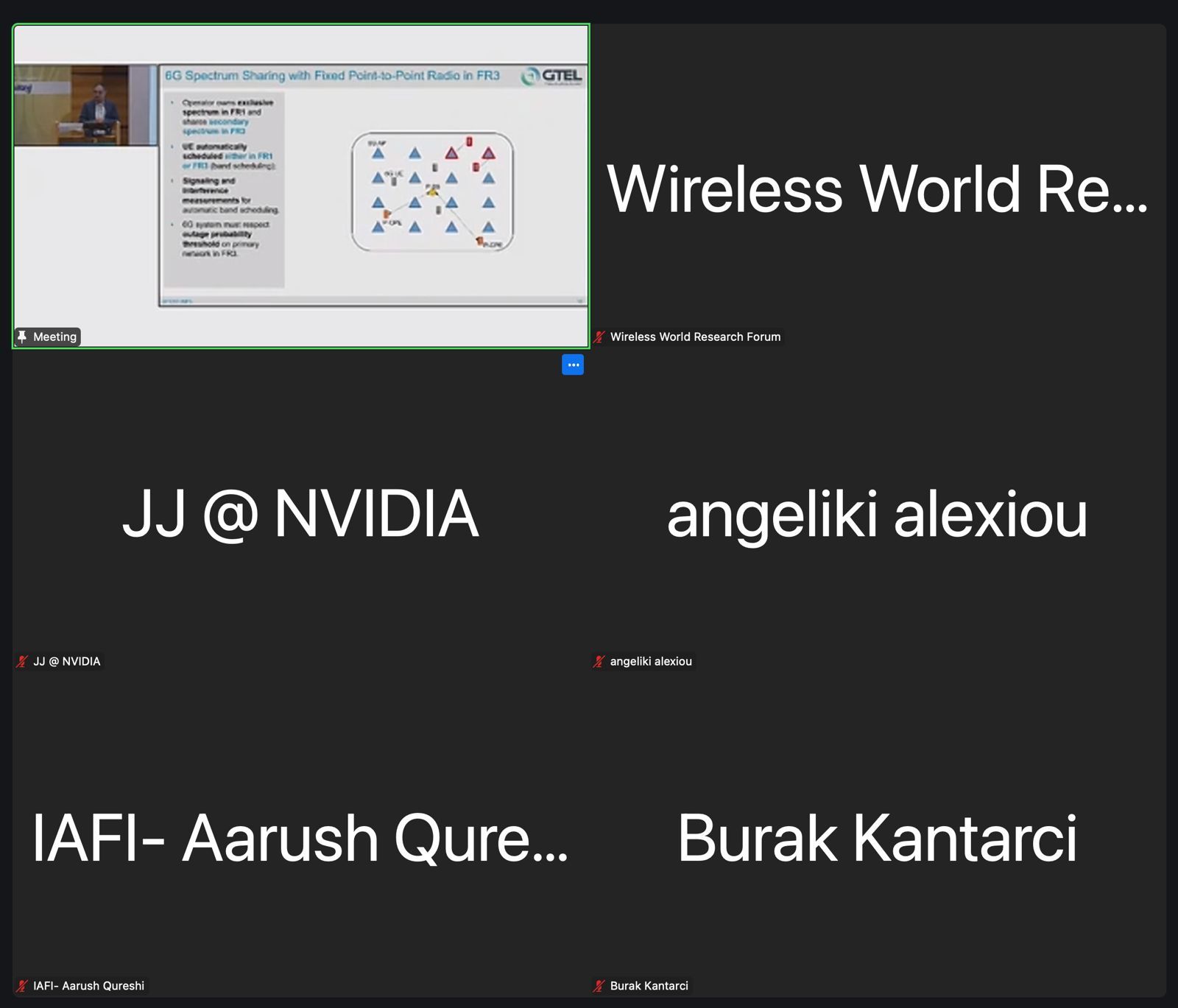
Task: Click Burak Kantarci's muted microphone icon
Action: tap(600, 986)
